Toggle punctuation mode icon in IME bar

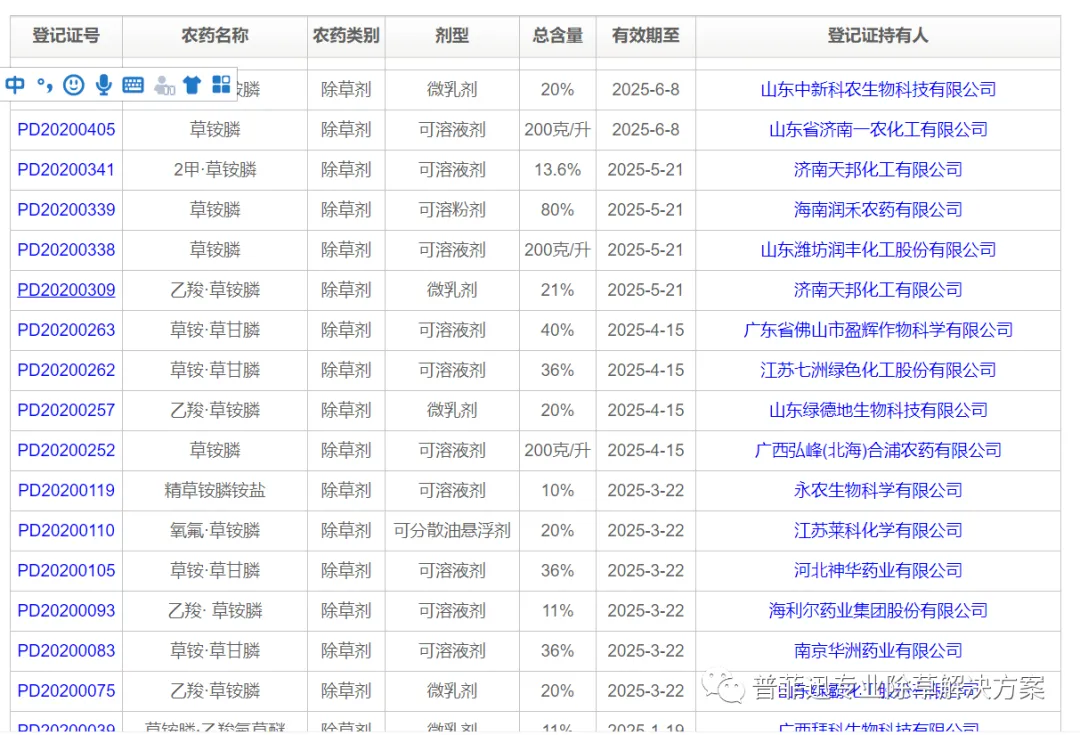(x=45, y=85)
